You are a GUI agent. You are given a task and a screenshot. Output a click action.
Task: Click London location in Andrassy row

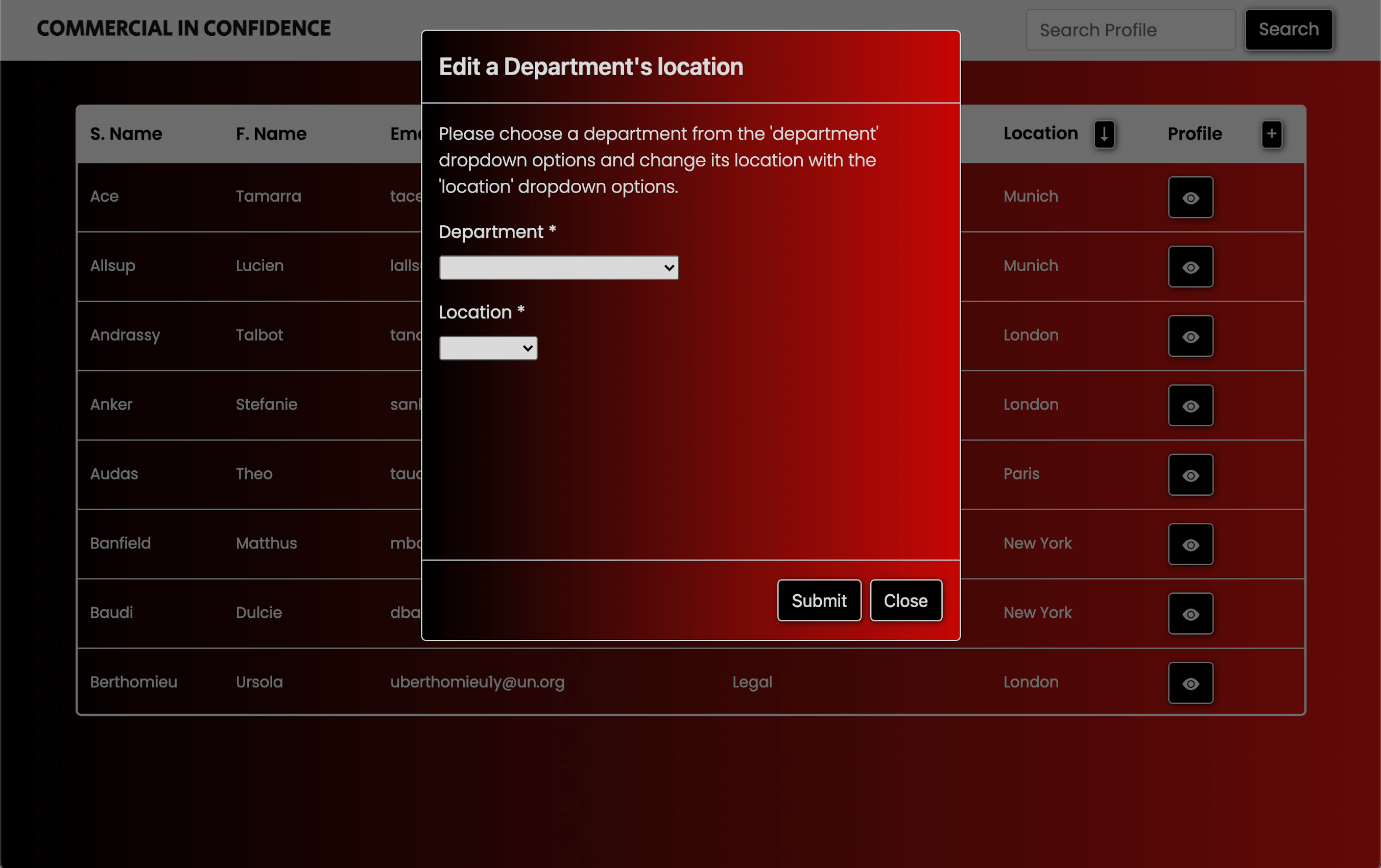pyautogui.click(x=1031, y=335)
